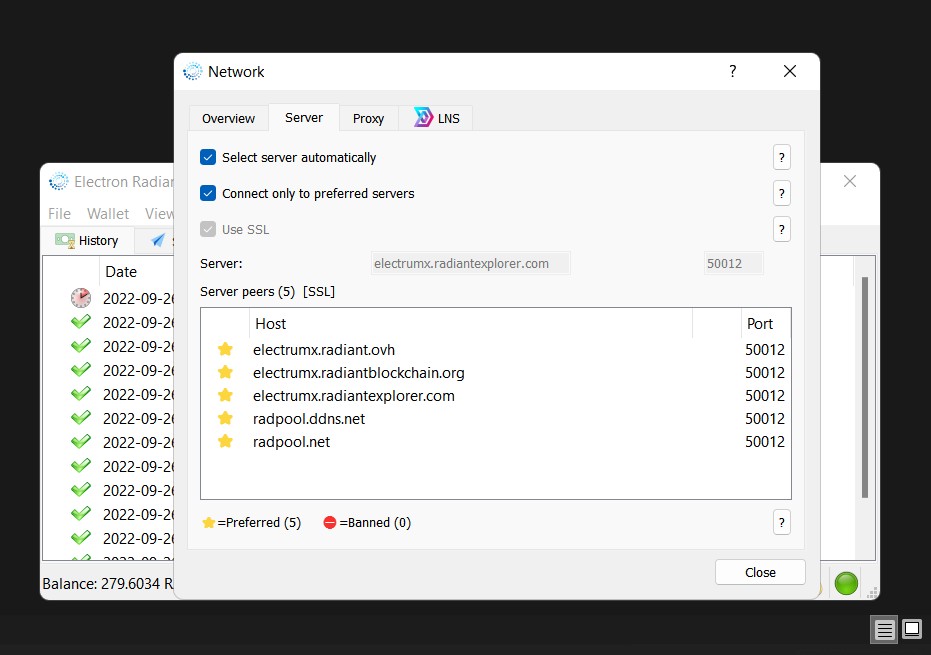Sort peers by the Host column header
Screen dimensions: 931x655
pyautogui.click(x=471, y=324)
